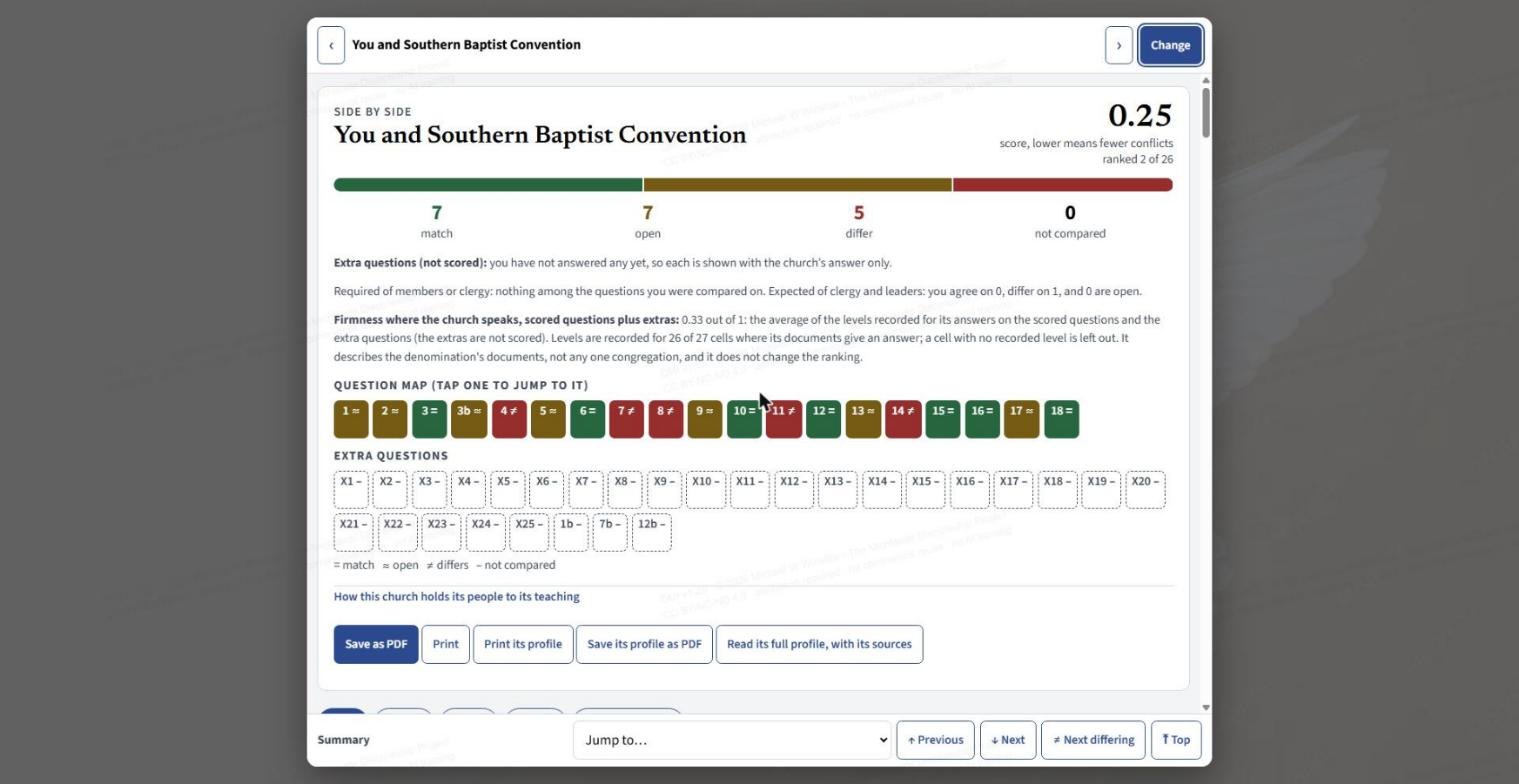
Task: Jump to question 7 red tile
Action: pyautogui.click(x=626, y=419)
